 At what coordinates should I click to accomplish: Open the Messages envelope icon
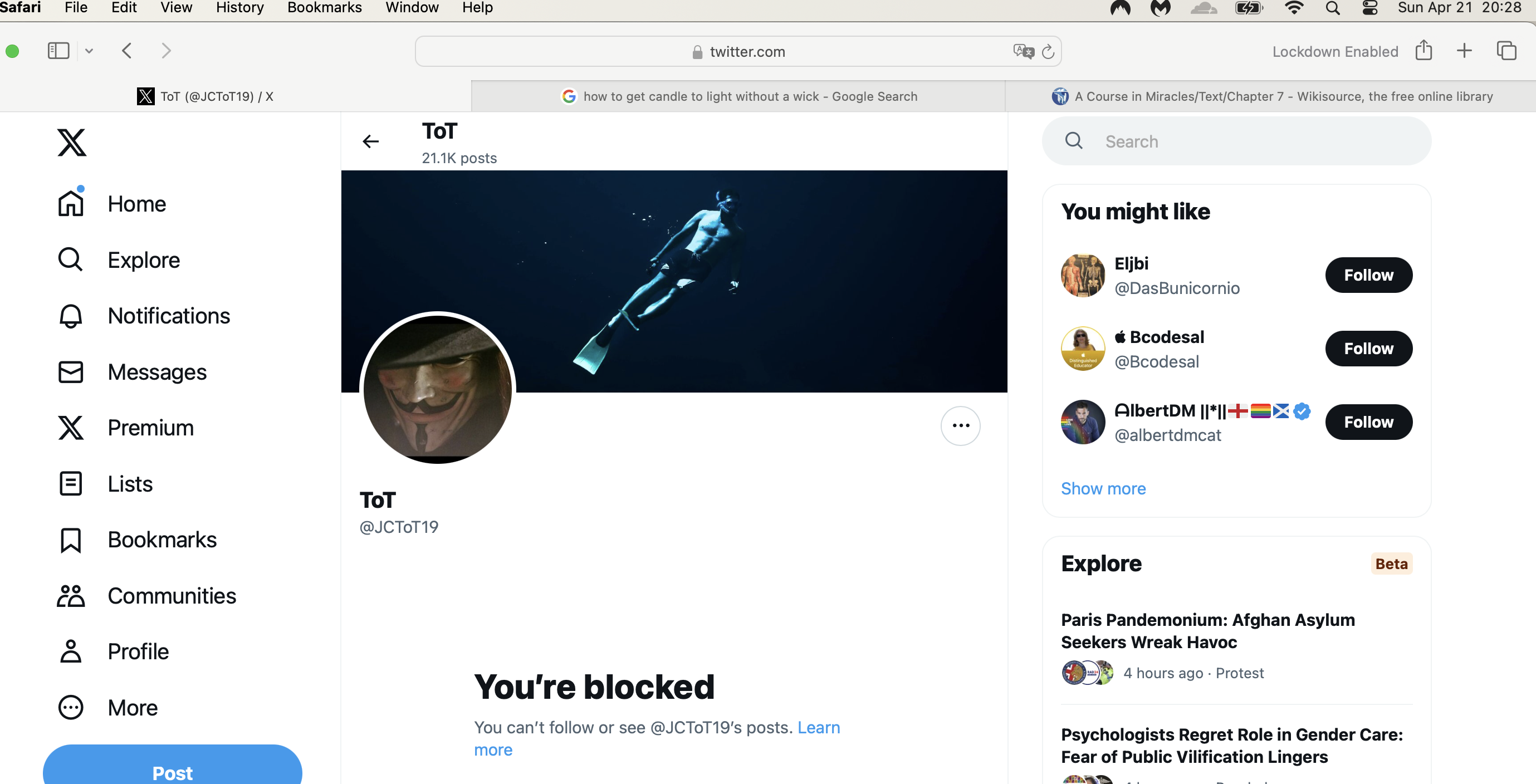[x=70, y=372]
